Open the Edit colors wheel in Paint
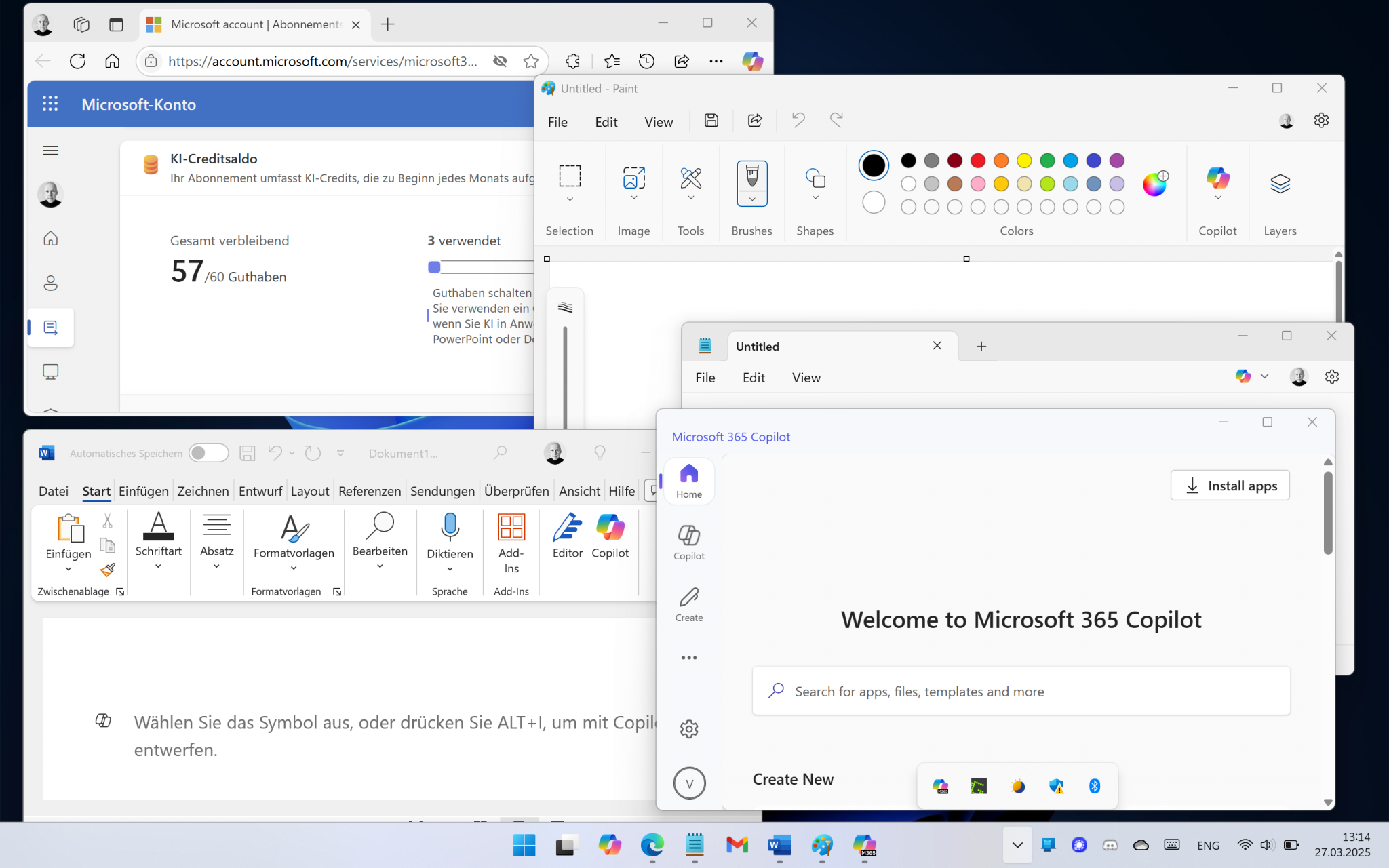1389x868 pixels. tap(1154, 183)
